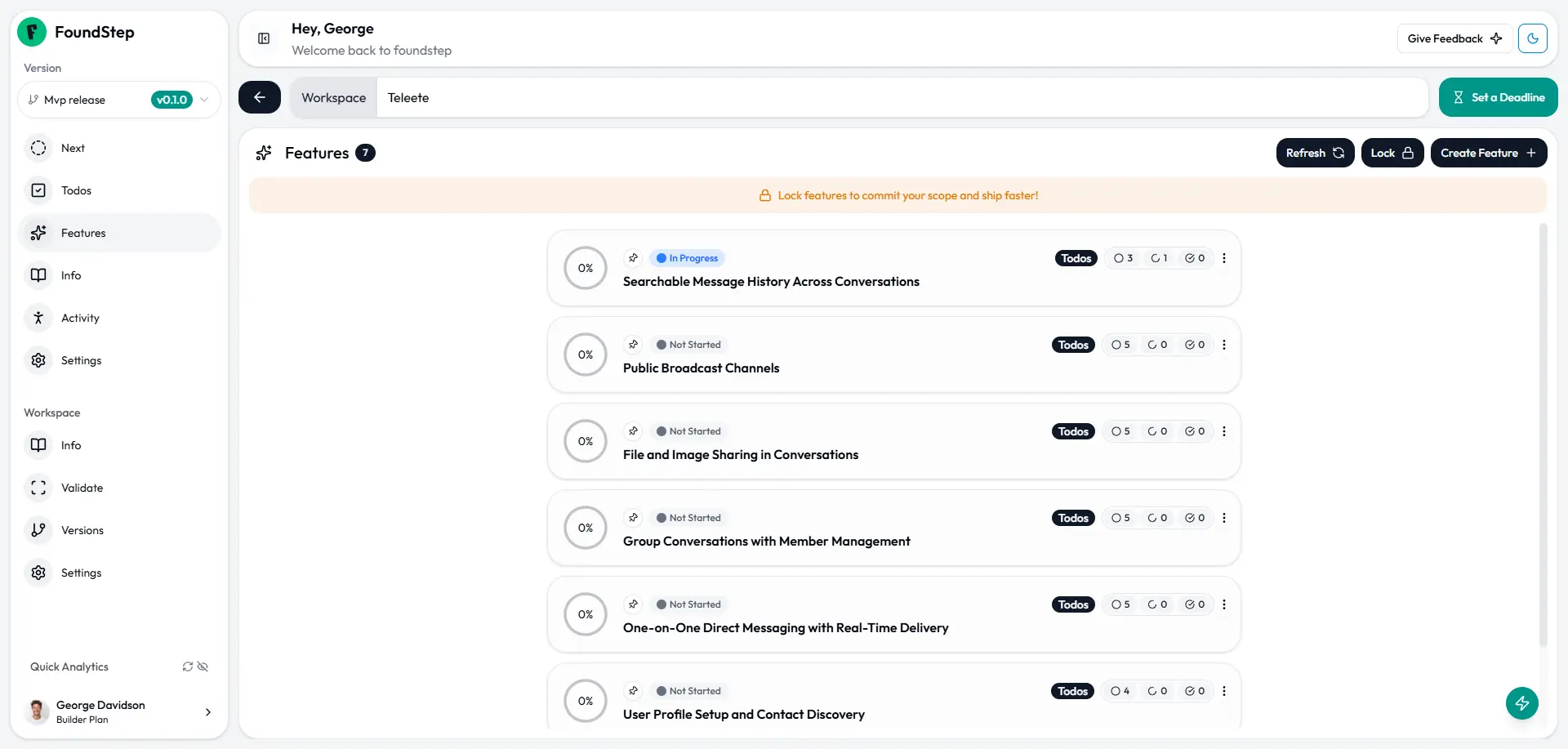Open Todos for Group Conversations
Image resolution: width=1568 pixels, height=749 pixels.
[x=1073, y=518]
